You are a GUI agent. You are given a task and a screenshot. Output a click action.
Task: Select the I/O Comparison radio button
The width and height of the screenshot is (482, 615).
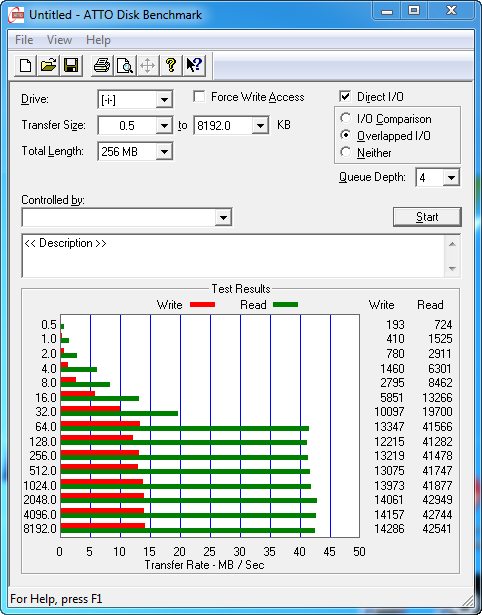point(346,118)
